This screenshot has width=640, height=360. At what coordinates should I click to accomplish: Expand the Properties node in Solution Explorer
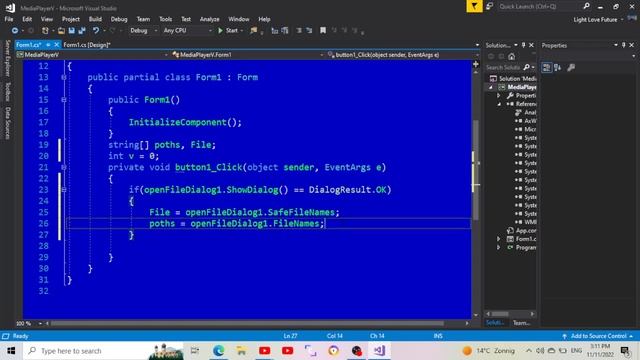point(499,96)
